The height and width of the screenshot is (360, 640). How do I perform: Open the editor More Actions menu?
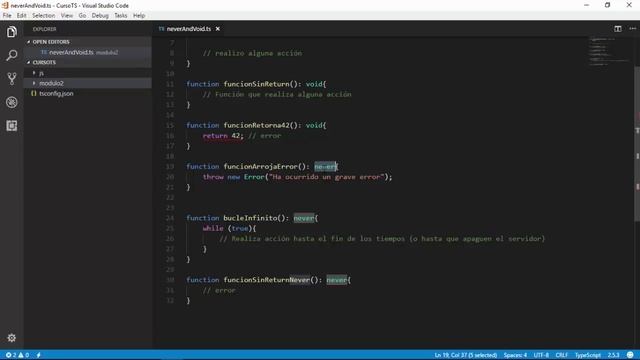pos(633,29)
